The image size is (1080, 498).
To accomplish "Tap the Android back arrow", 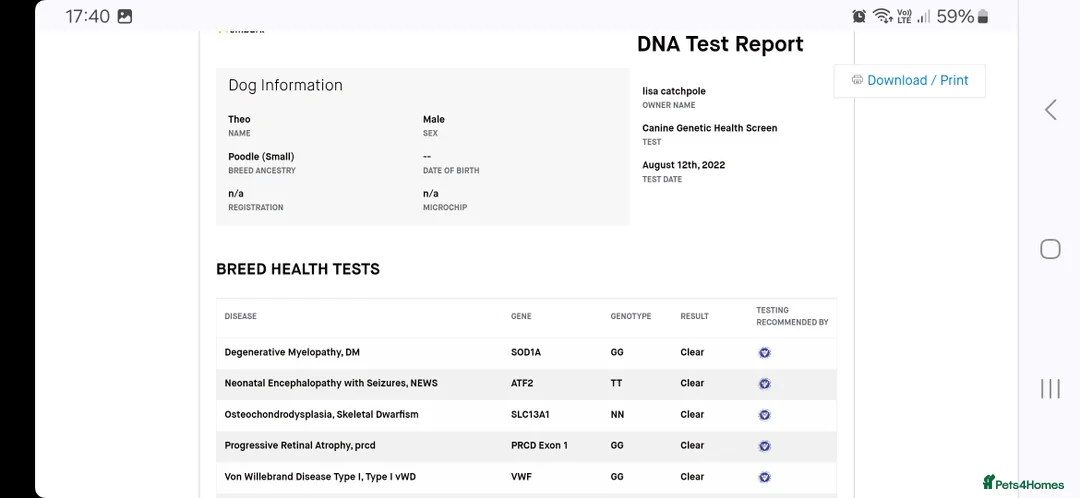I will (1050, 110).
